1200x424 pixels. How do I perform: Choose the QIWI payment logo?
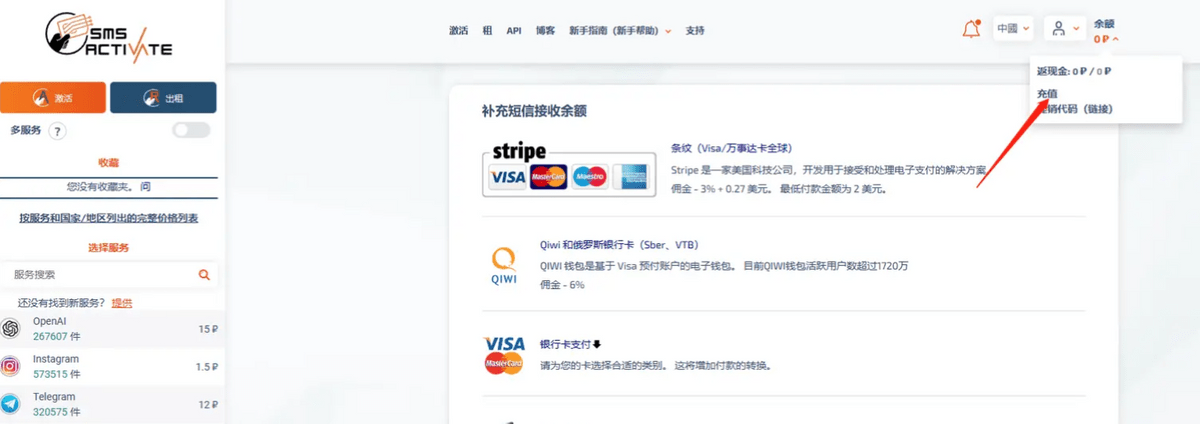(504, 265)
